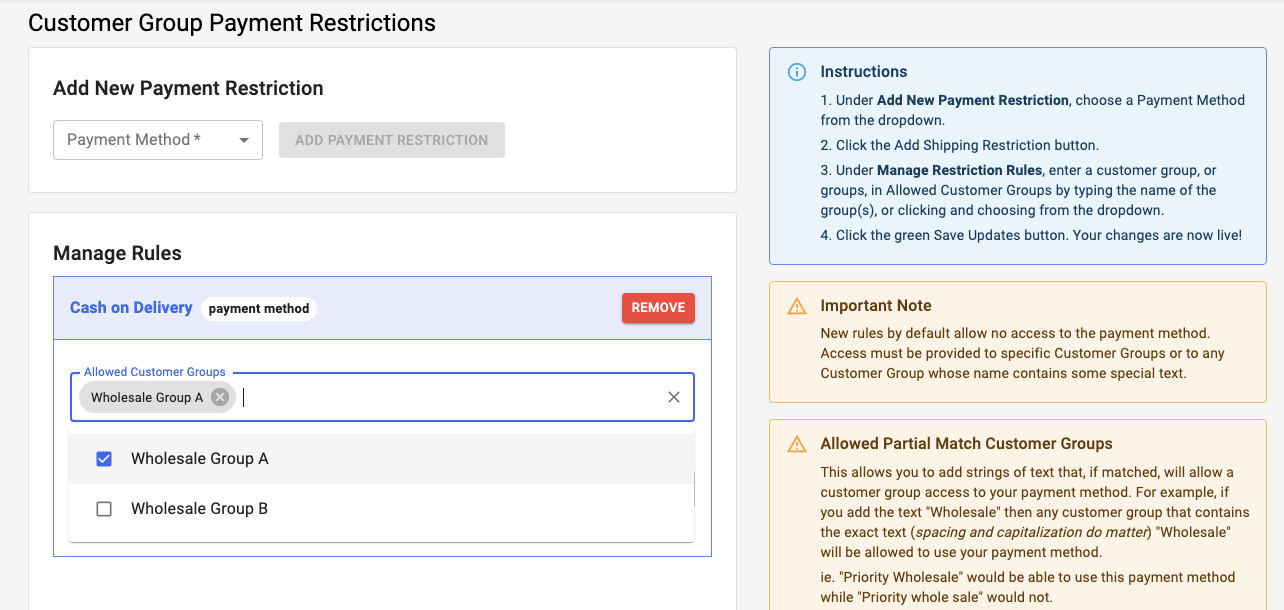Click the payment method badge next to Cash on Delivery
Screen dimensions: 1284x610
259,308
